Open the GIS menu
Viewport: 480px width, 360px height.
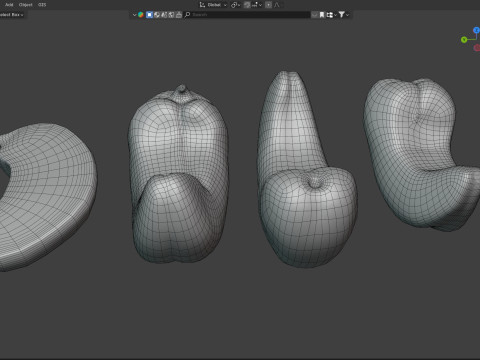tap(42, 5)
